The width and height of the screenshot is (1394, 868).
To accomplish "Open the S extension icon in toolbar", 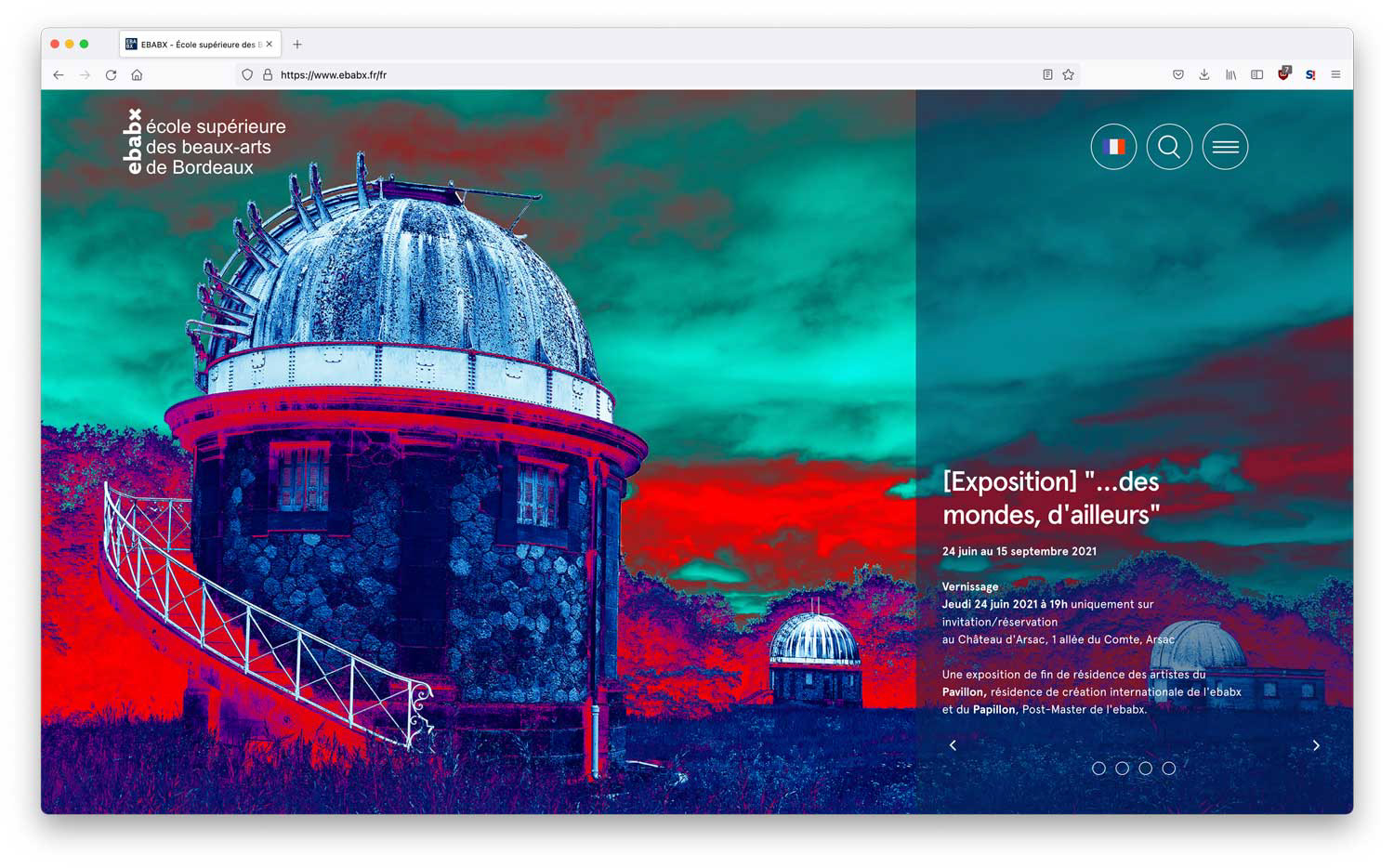I will [x=1309, y=75].
